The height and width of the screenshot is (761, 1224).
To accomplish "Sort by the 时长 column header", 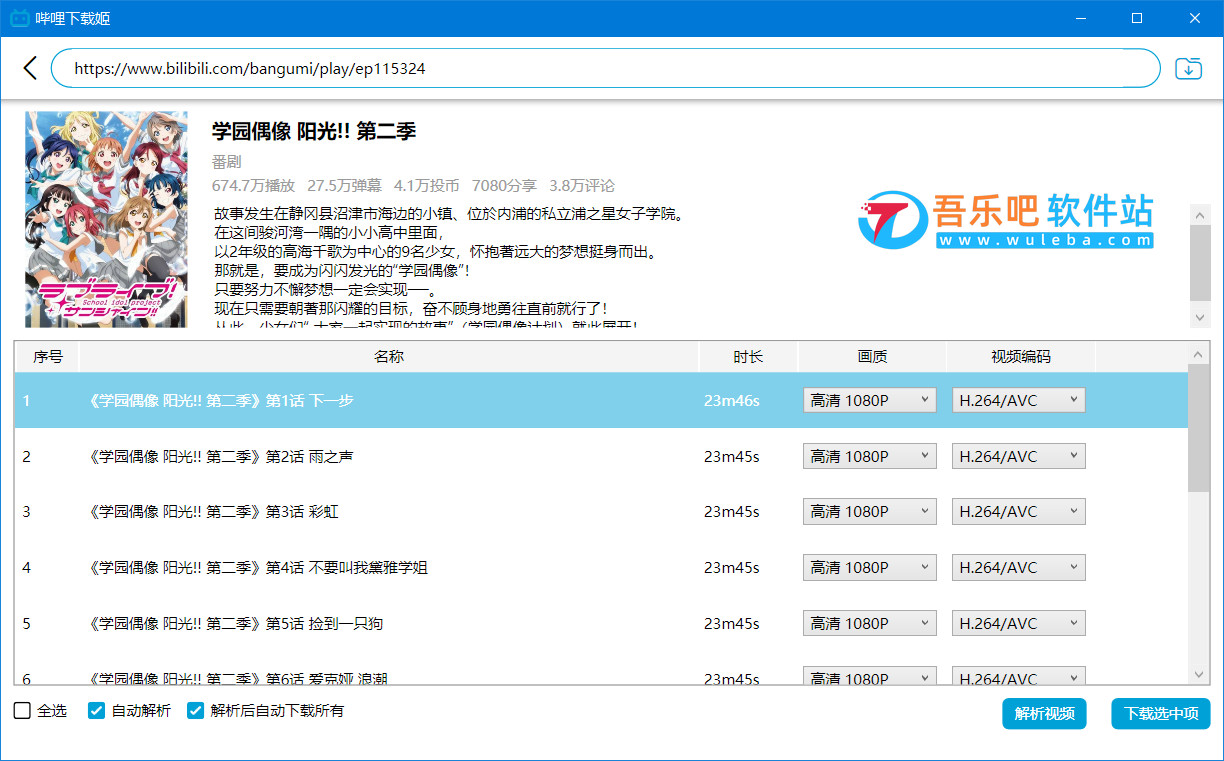I will coord(748,357).
